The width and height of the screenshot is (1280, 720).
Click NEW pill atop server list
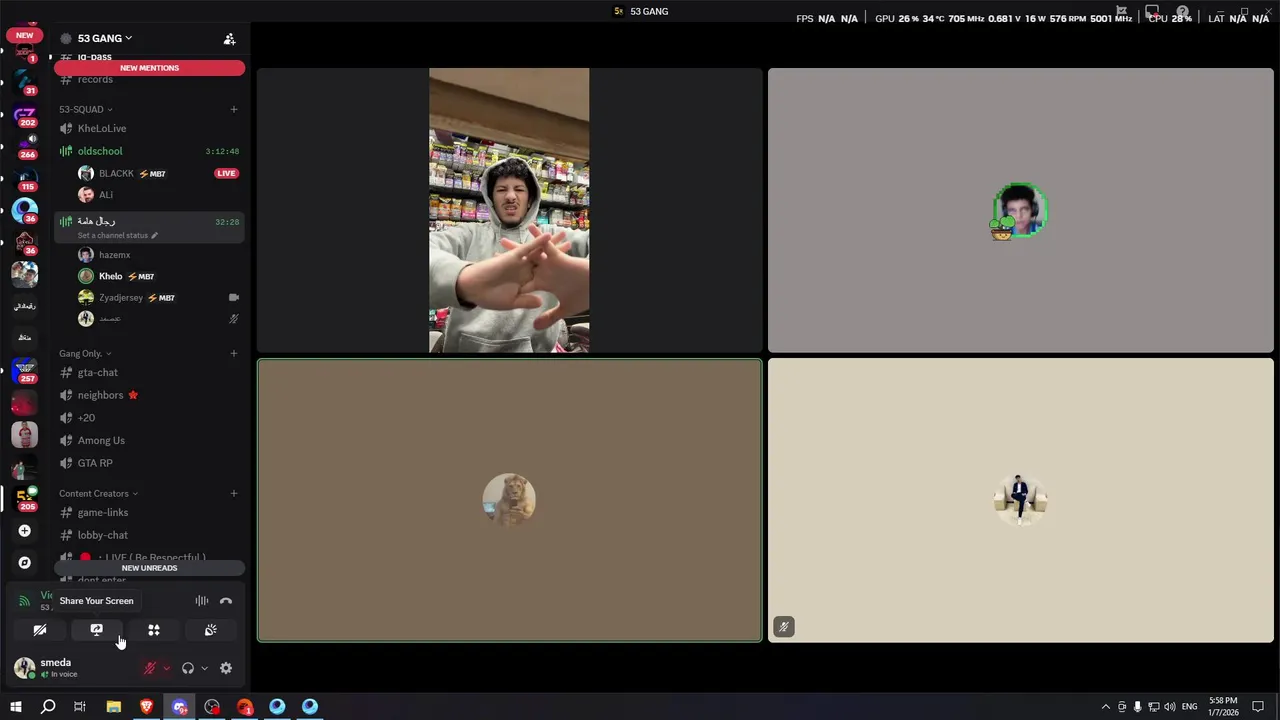click(24, 35)
